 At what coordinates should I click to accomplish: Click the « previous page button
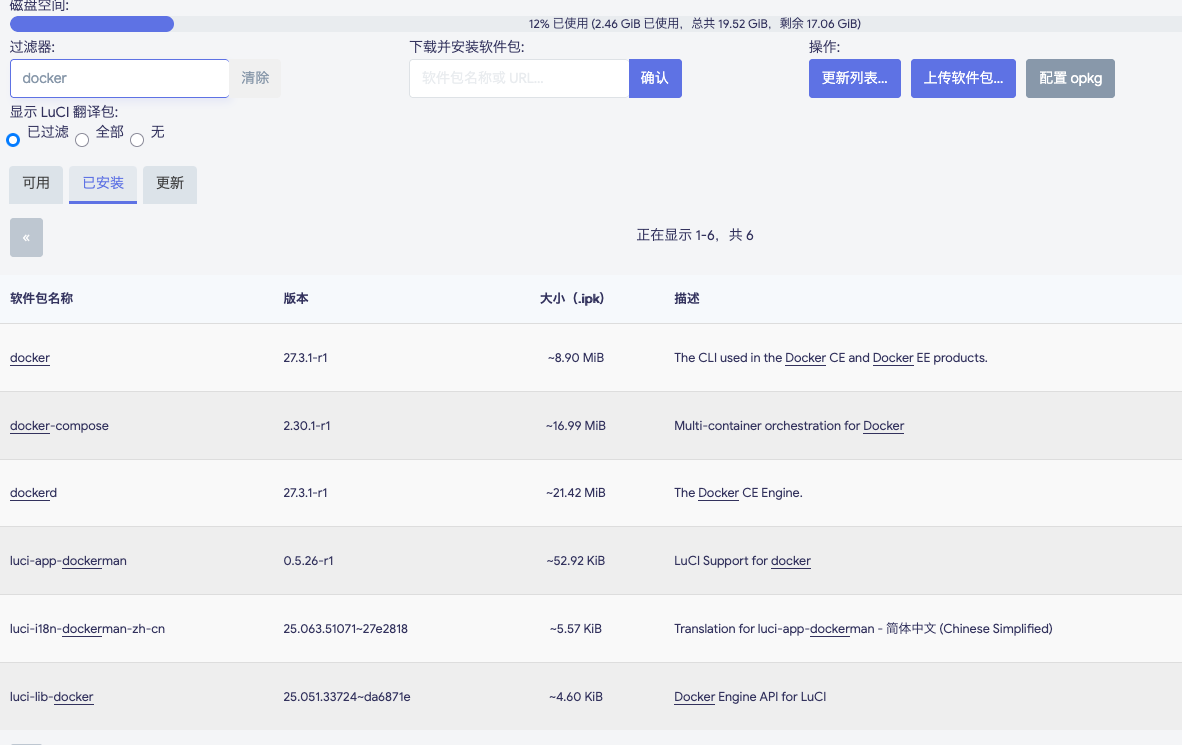click(26, 238)
